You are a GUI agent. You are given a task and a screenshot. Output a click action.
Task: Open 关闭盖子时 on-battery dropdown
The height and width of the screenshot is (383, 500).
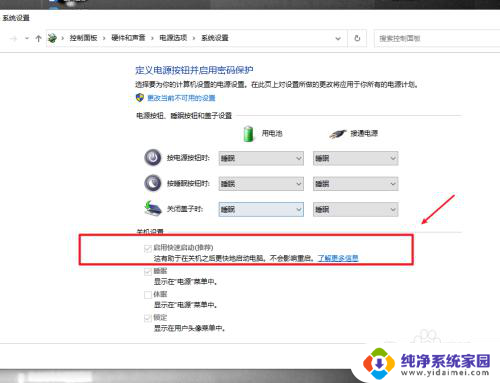point(261,209)
